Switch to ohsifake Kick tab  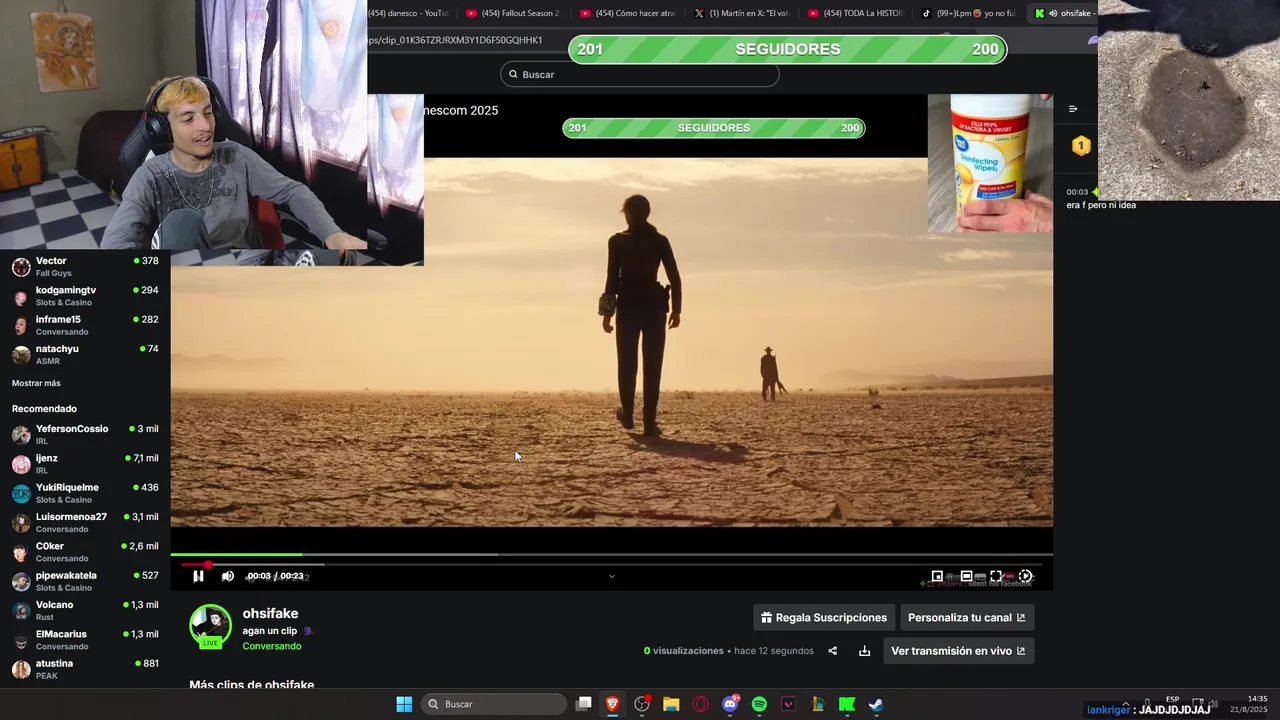(x=1064, y=13)
